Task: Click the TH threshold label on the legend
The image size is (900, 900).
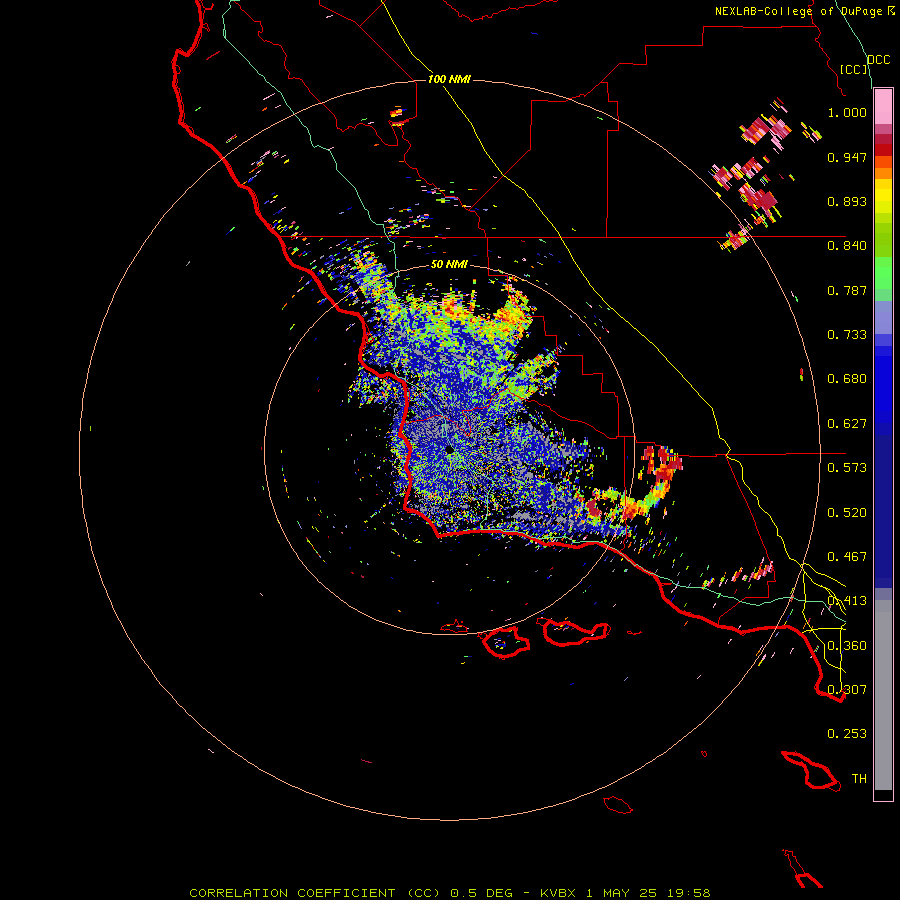Action: (x=859, y=779)
